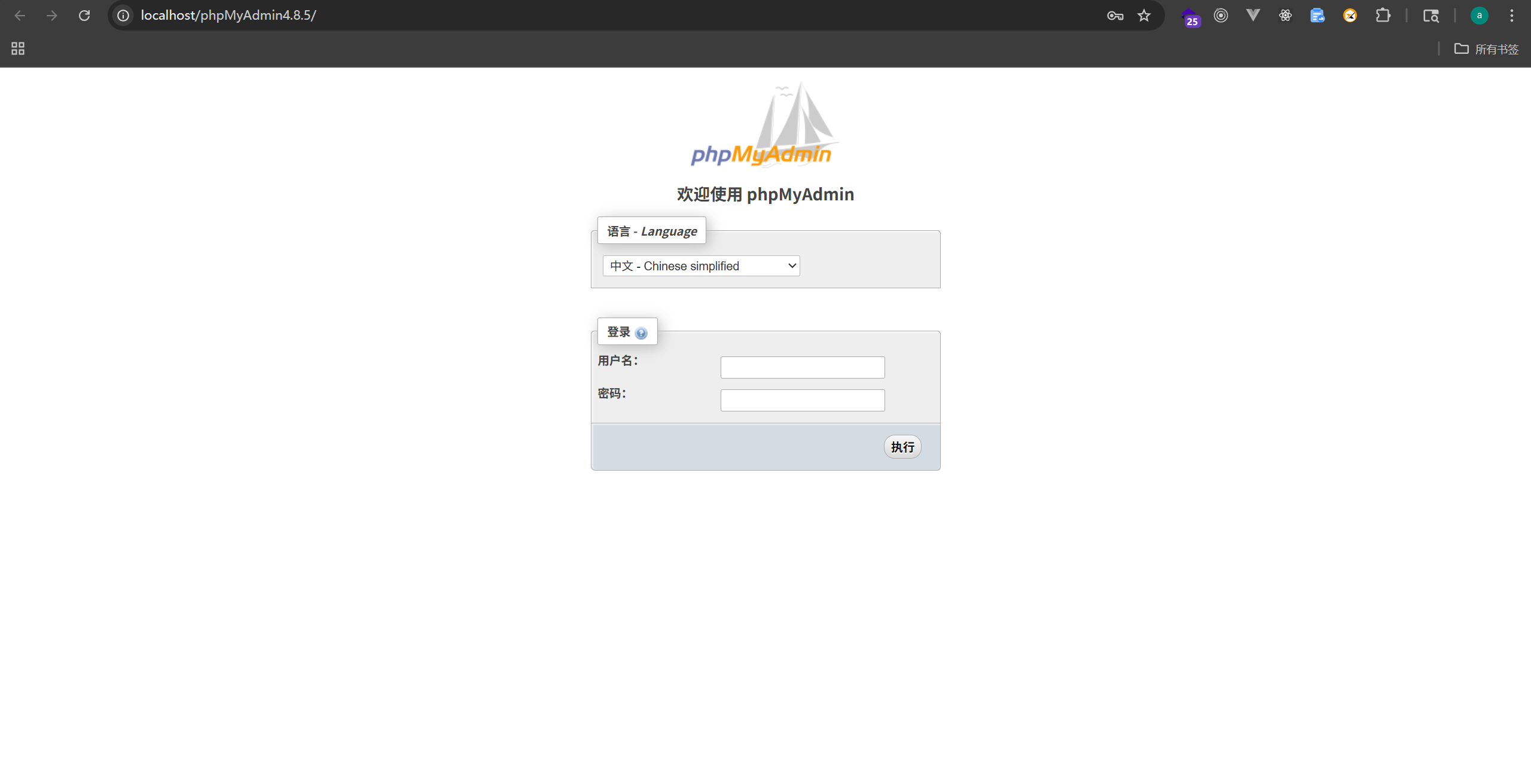Open the Language selection dropdown
The width and height of the screenshot is (1531, 784).
pyautogui.click(x=701, y=266)
